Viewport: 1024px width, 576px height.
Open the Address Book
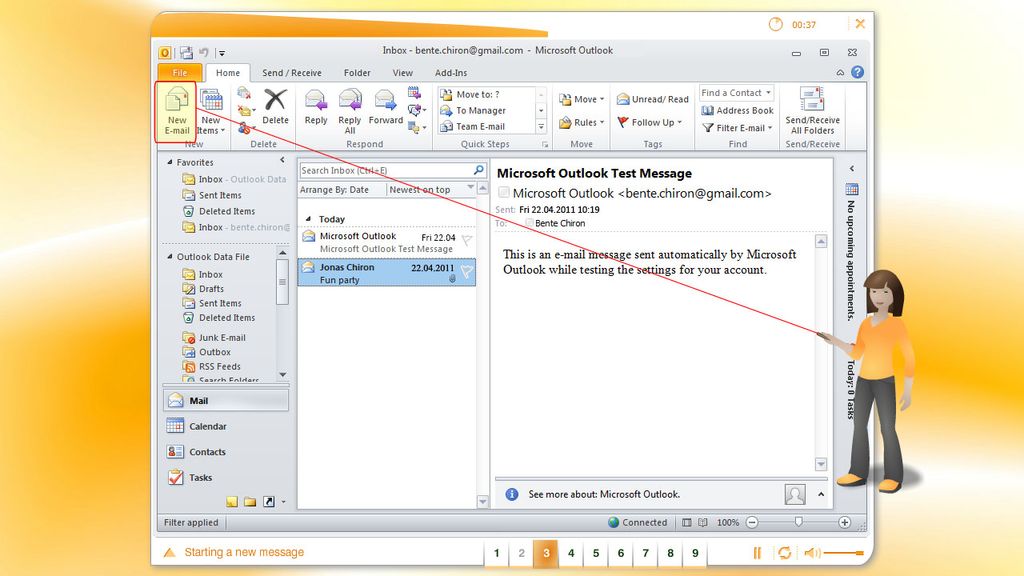click(x=737, y=110)
